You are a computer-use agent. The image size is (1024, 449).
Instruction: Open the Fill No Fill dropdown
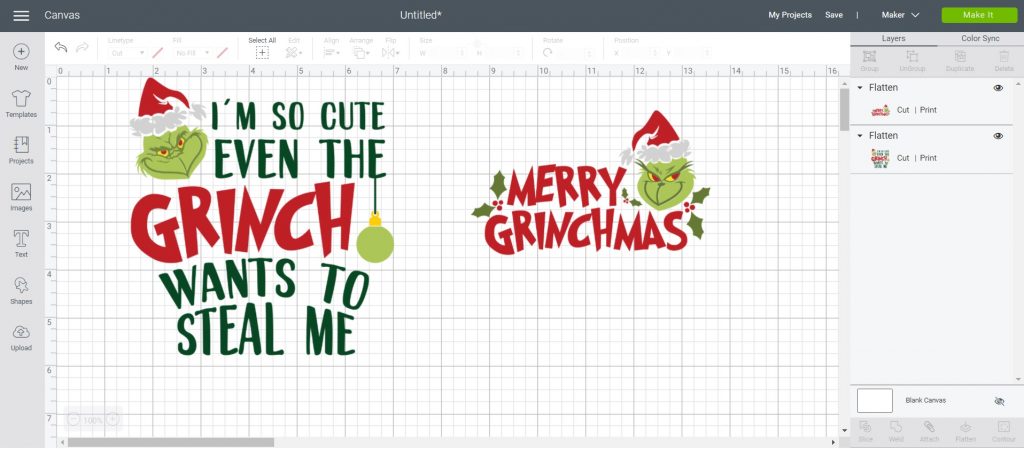[x=192, y=53]
